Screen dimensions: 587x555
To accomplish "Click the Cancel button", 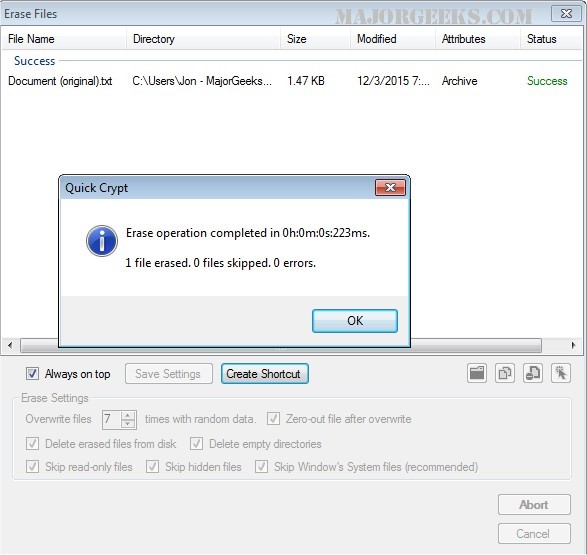I will 534,534.
